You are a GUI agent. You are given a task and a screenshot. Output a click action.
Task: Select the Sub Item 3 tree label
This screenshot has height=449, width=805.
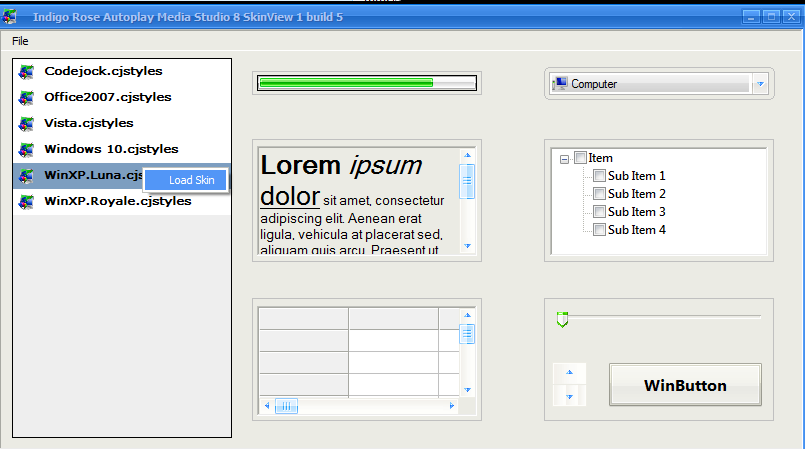click(637, 212)
